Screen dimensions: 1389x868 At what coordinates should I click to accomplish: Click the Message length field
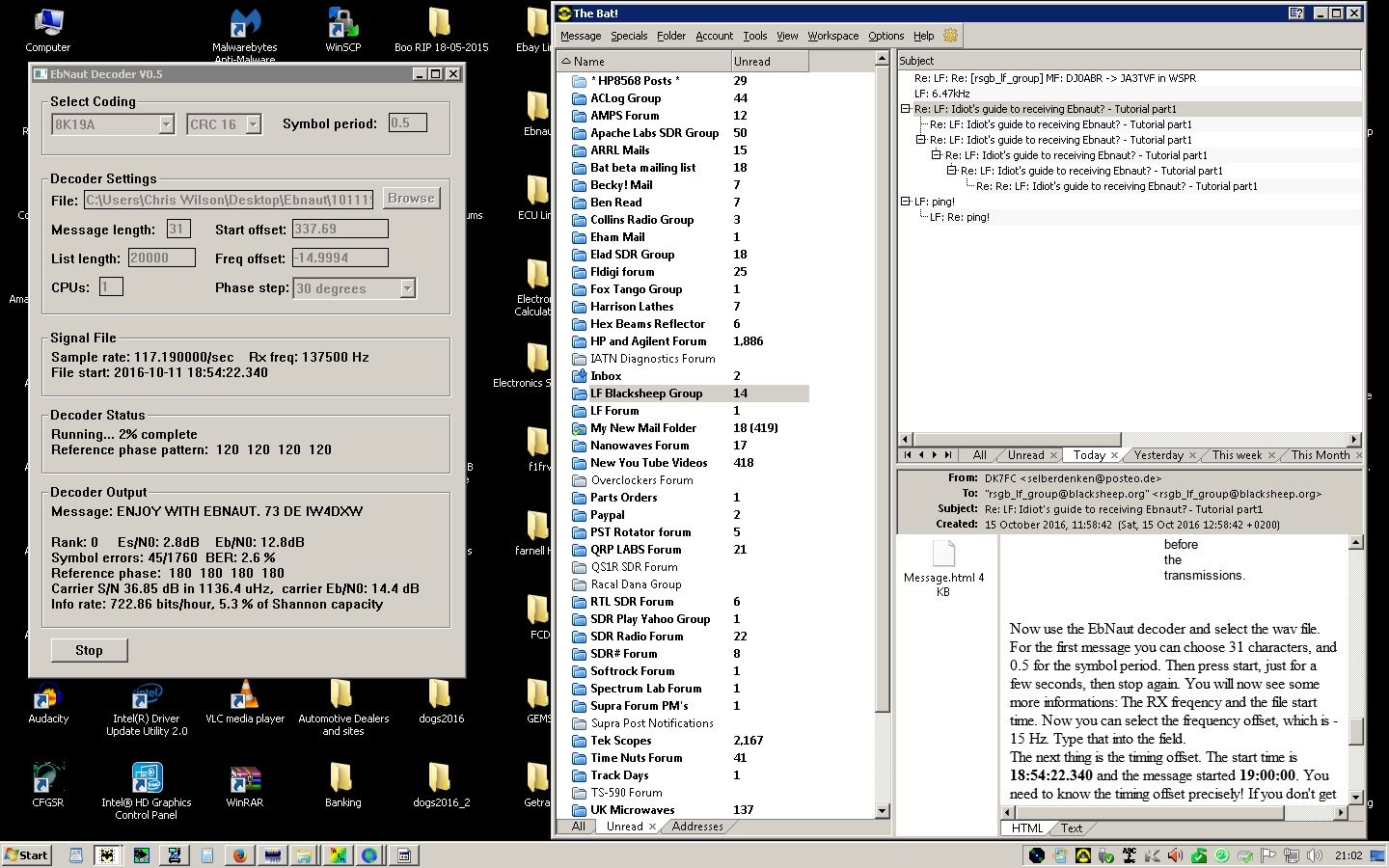(178, 230)
